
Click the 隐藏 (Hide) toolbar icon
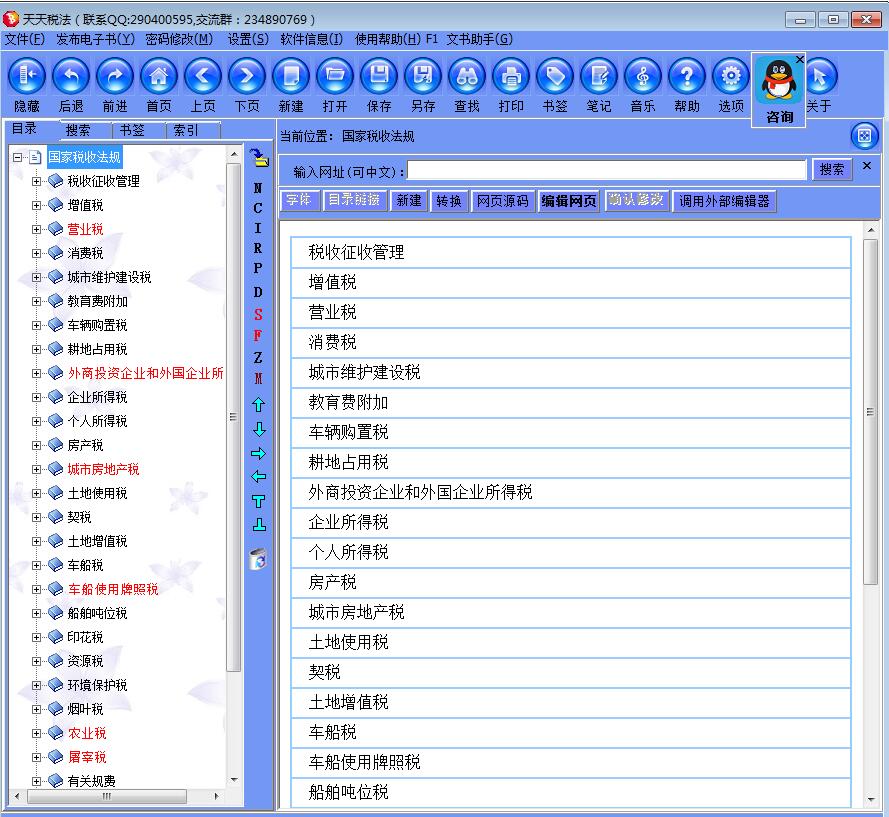point(27,77)
